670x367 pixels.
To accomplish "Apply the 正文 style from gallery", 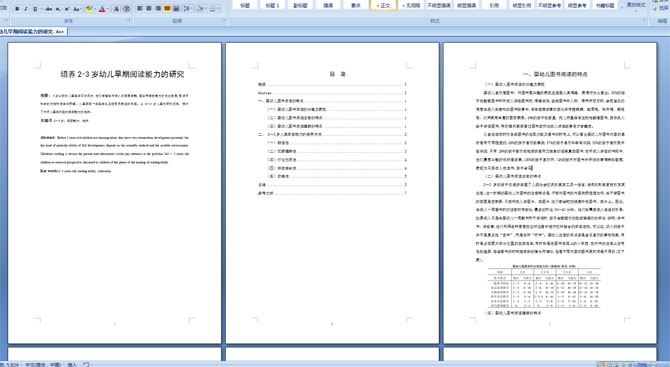I will tap(383, 5).
